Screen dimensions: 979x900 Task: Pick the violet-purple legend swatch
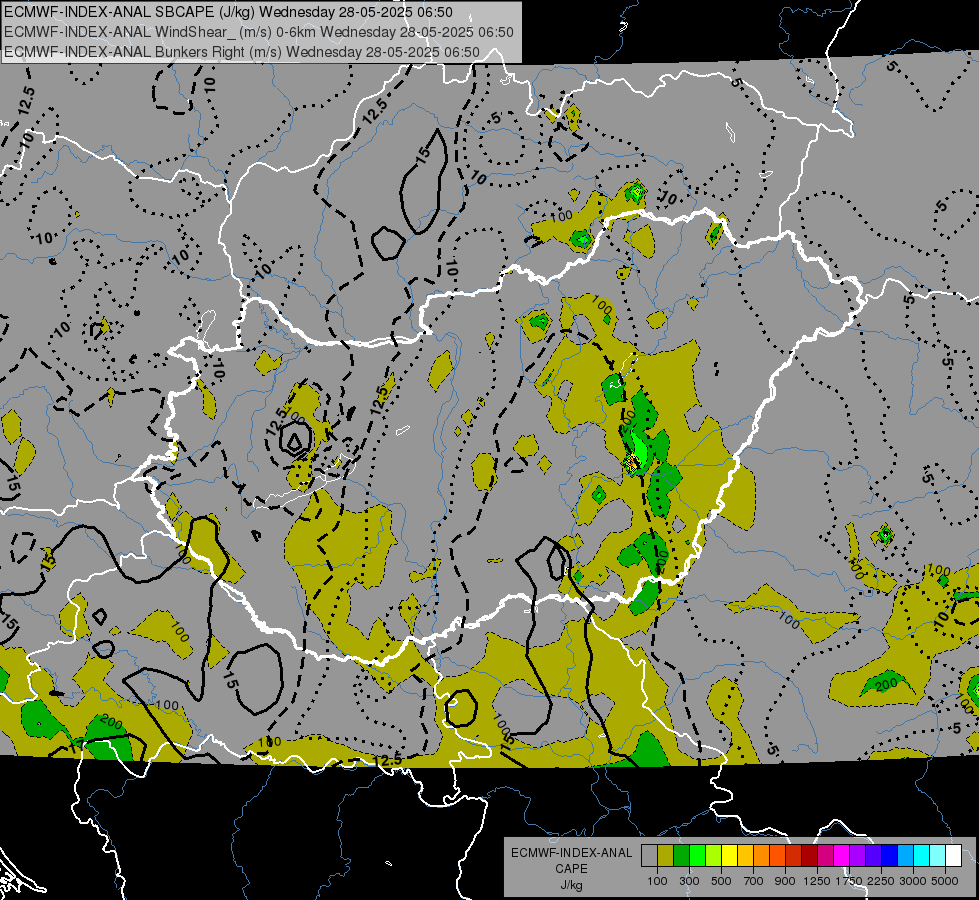[x=858, y=855]
